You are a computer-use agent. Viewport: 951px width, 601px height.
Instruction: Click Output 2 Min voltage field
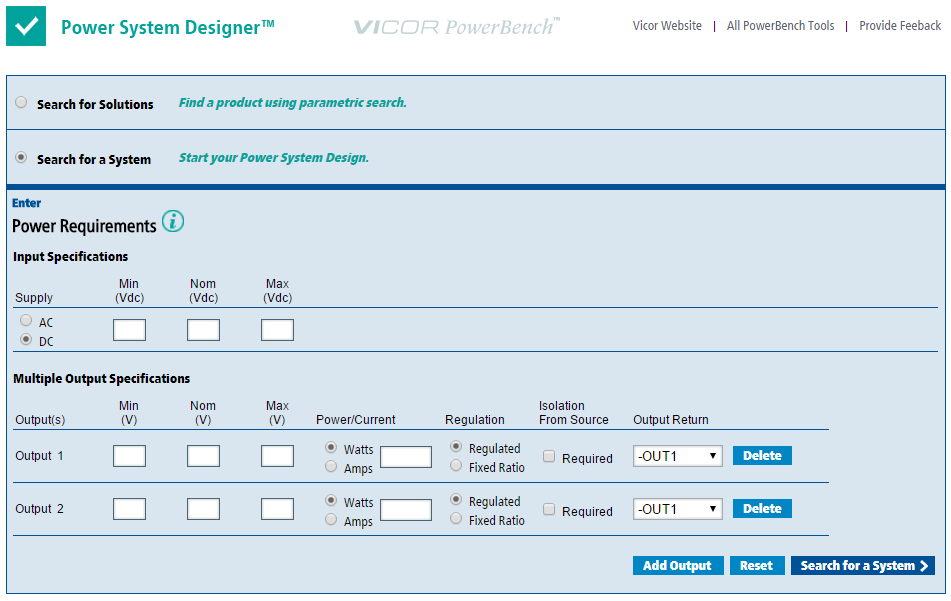pyautogui.click(x=129, y=509)
